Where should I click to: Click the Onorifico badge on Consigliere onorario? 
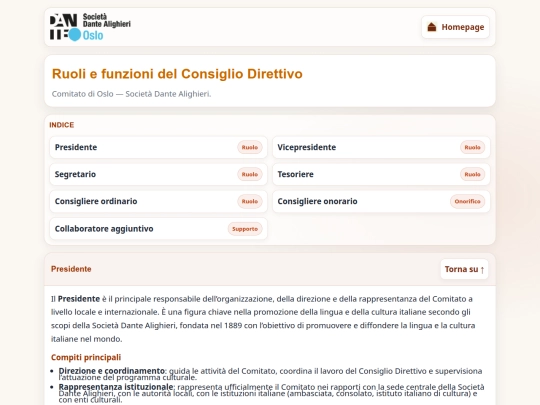pyautogui.click(x=467, y=201)
